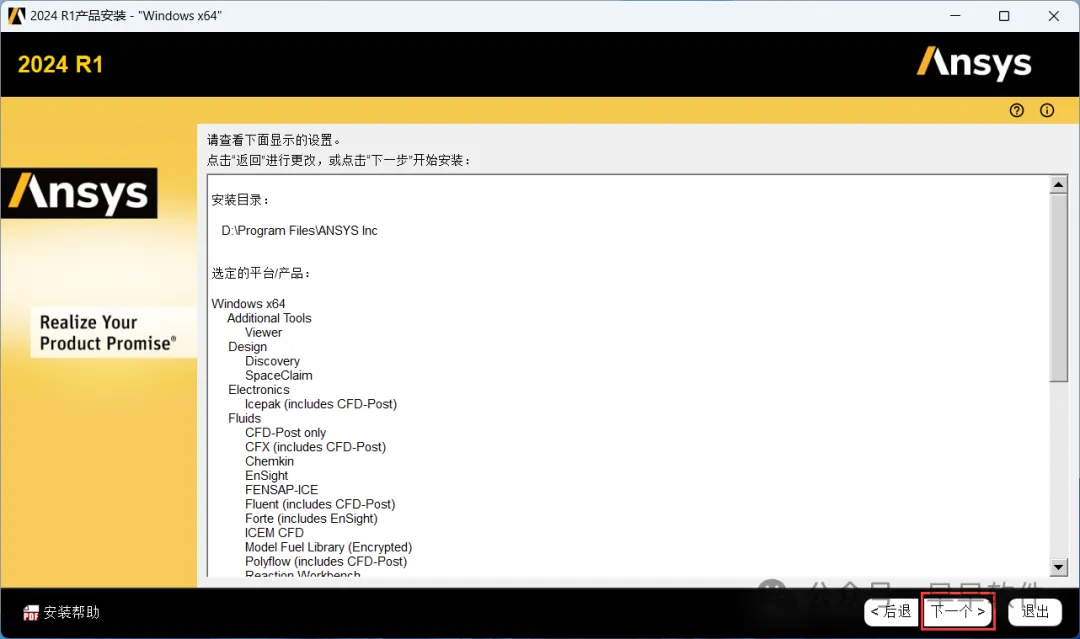The height and width of the screenshot is (639, 1080).
Task: Open the information icon
Action: [1047, 110]
